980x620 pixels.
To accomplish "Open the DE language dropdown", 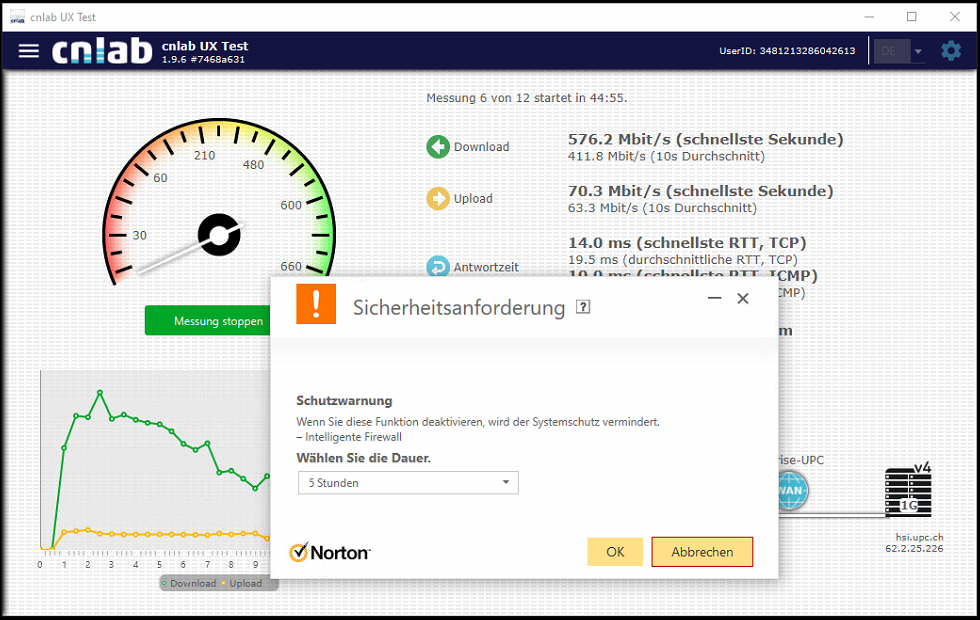I will (x=899, y=51).
